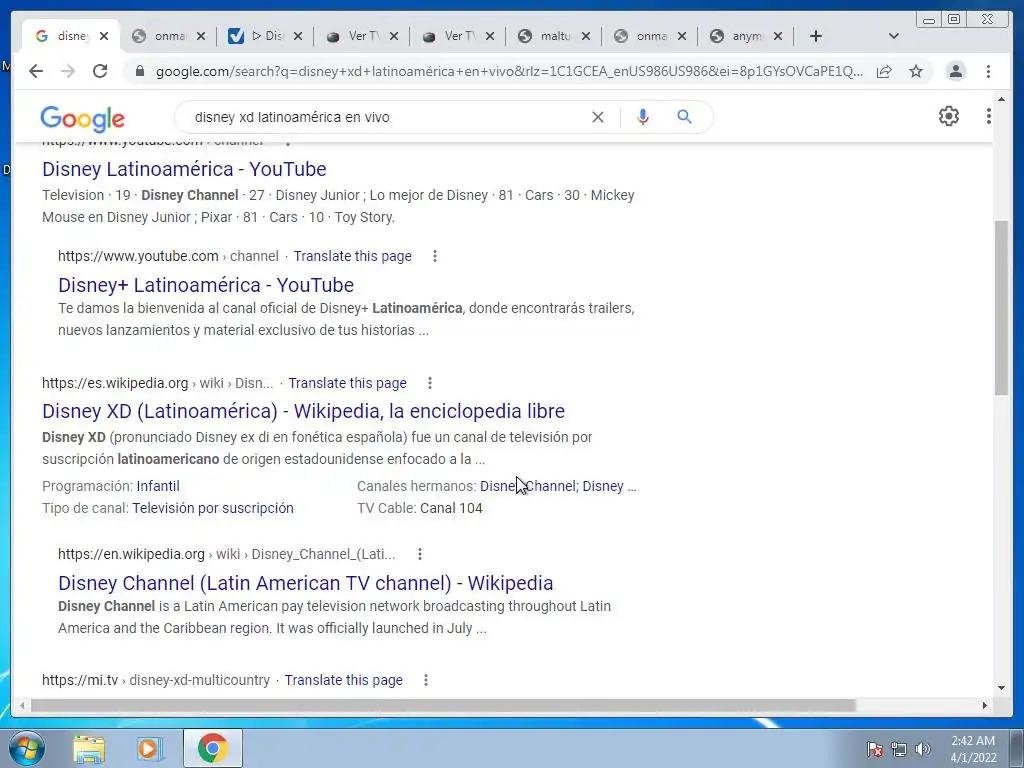
Task: Click the Chrome taskbar icon
Action: point(213,748)
